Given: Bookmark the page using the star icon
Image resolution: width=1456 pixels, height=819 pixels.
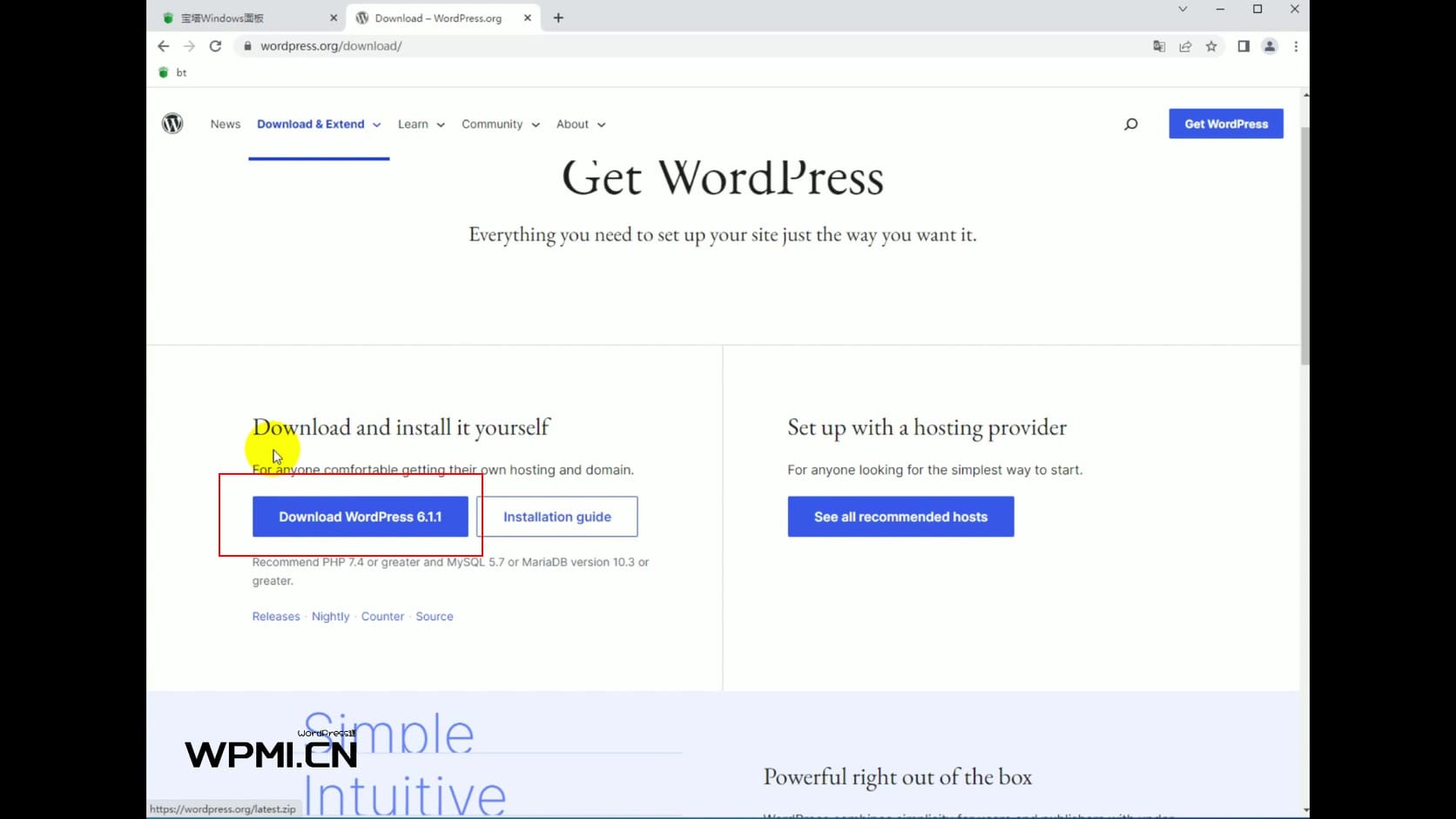Looking at the screenshot, I should [1211, 46].
